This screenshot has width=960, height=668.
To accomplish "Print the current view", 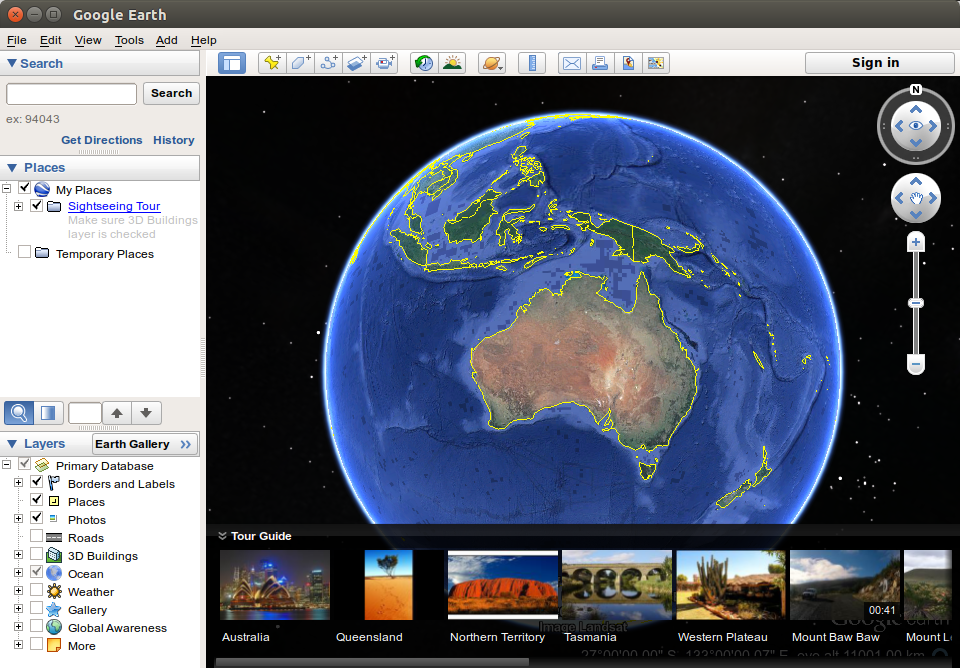I will (x=600, y=62).
